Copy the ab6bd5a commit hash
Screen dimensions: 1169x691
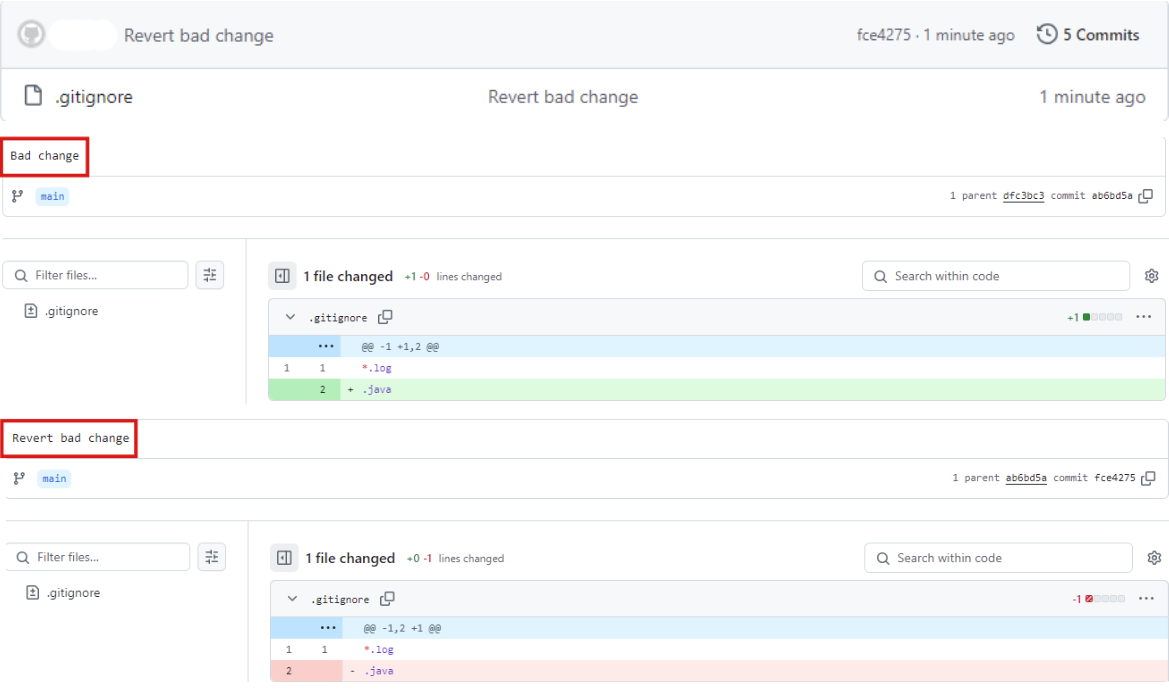coord(1146,196)
